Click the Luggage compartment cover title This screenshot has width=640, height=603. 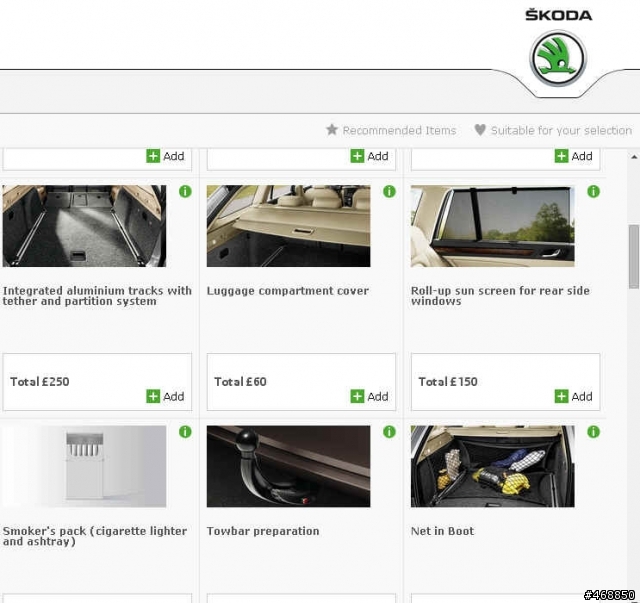tap(288, 291)
